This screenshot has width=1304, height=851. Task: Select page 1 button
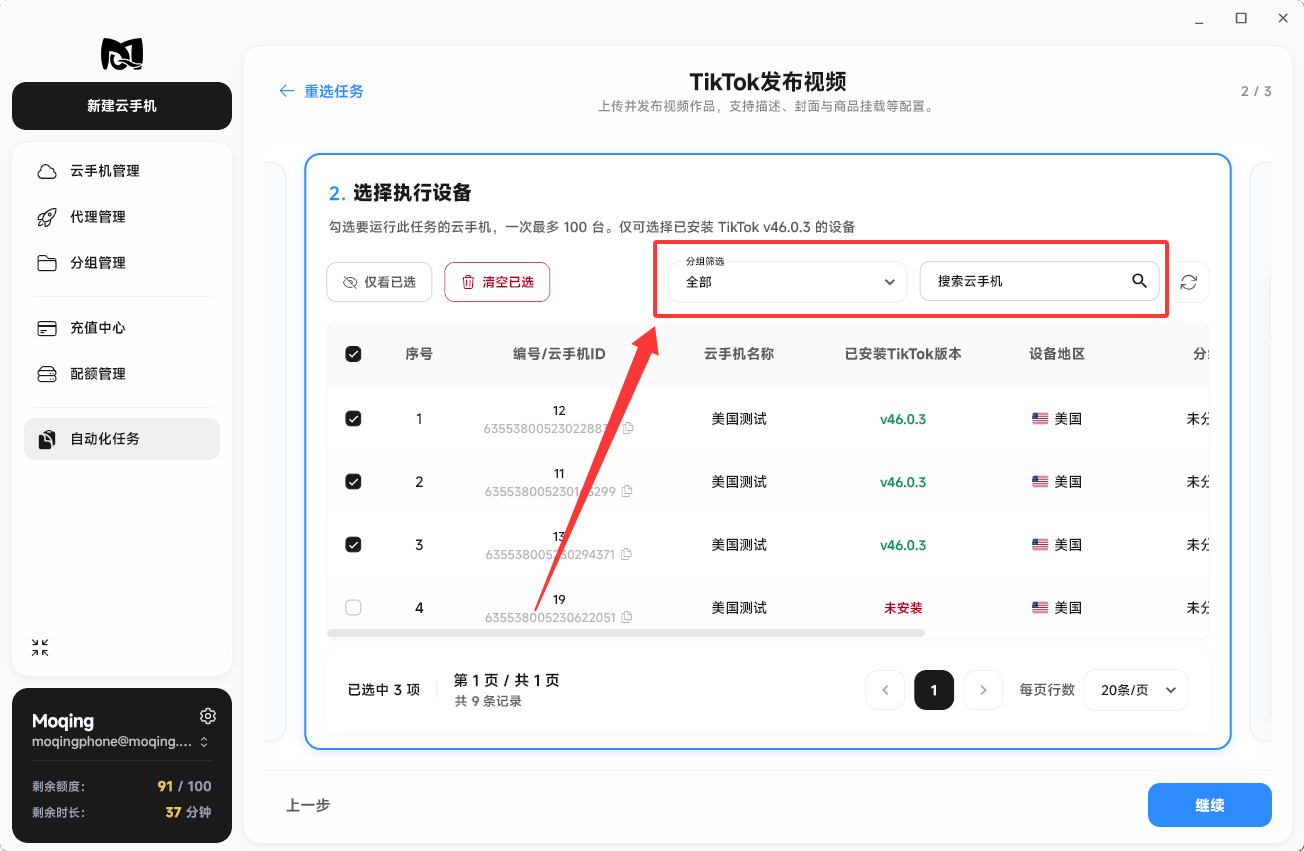click(934, 690)
